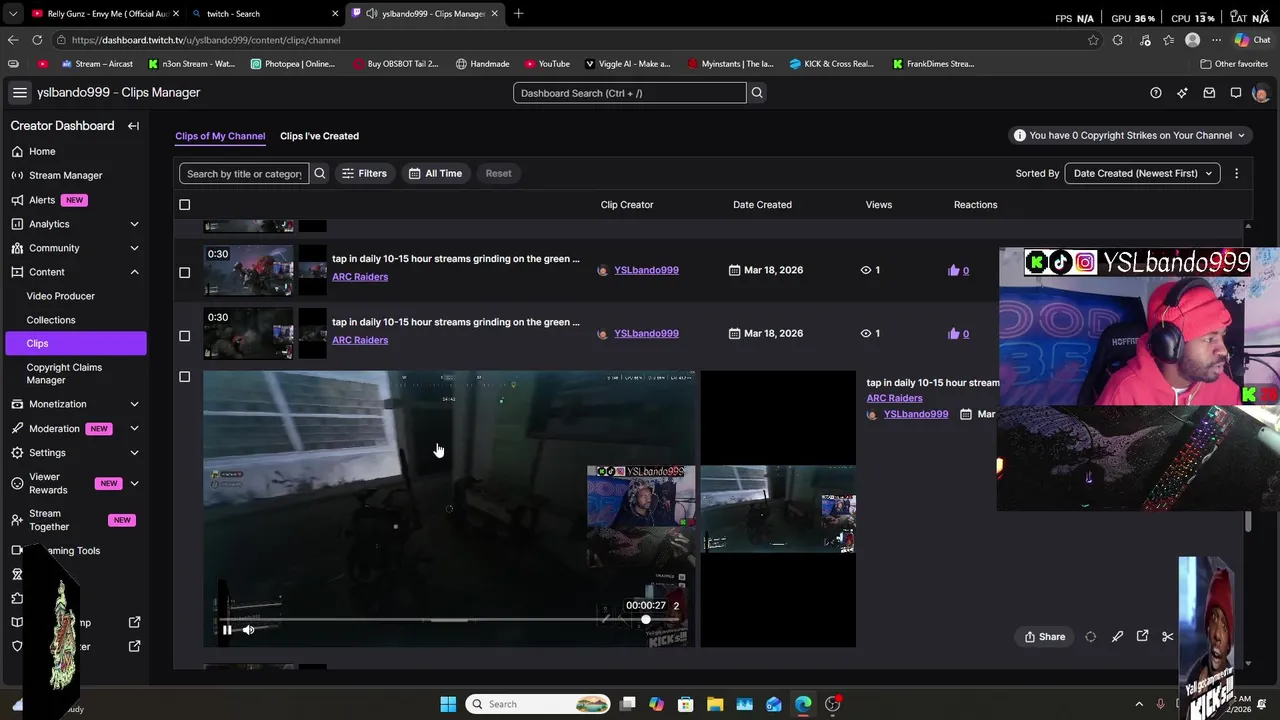Open File Explorer from the taskbar
The height and width of the screenshot is (720, 1280).
[x=715, y=704]
